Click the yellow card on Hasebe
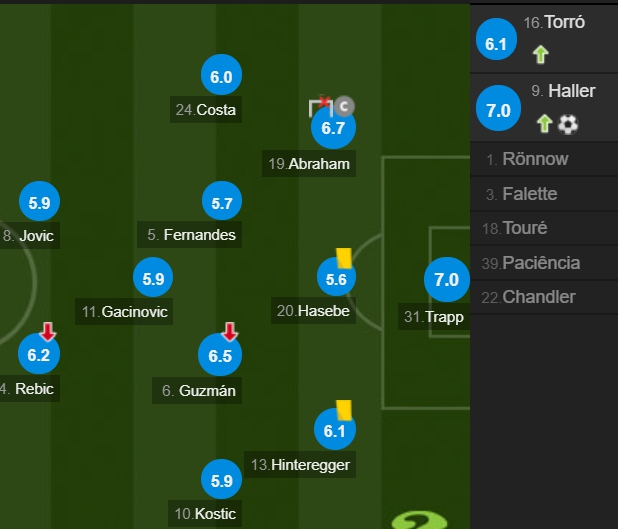The width and height of the screenshot is (618, 529). [342, 258]
